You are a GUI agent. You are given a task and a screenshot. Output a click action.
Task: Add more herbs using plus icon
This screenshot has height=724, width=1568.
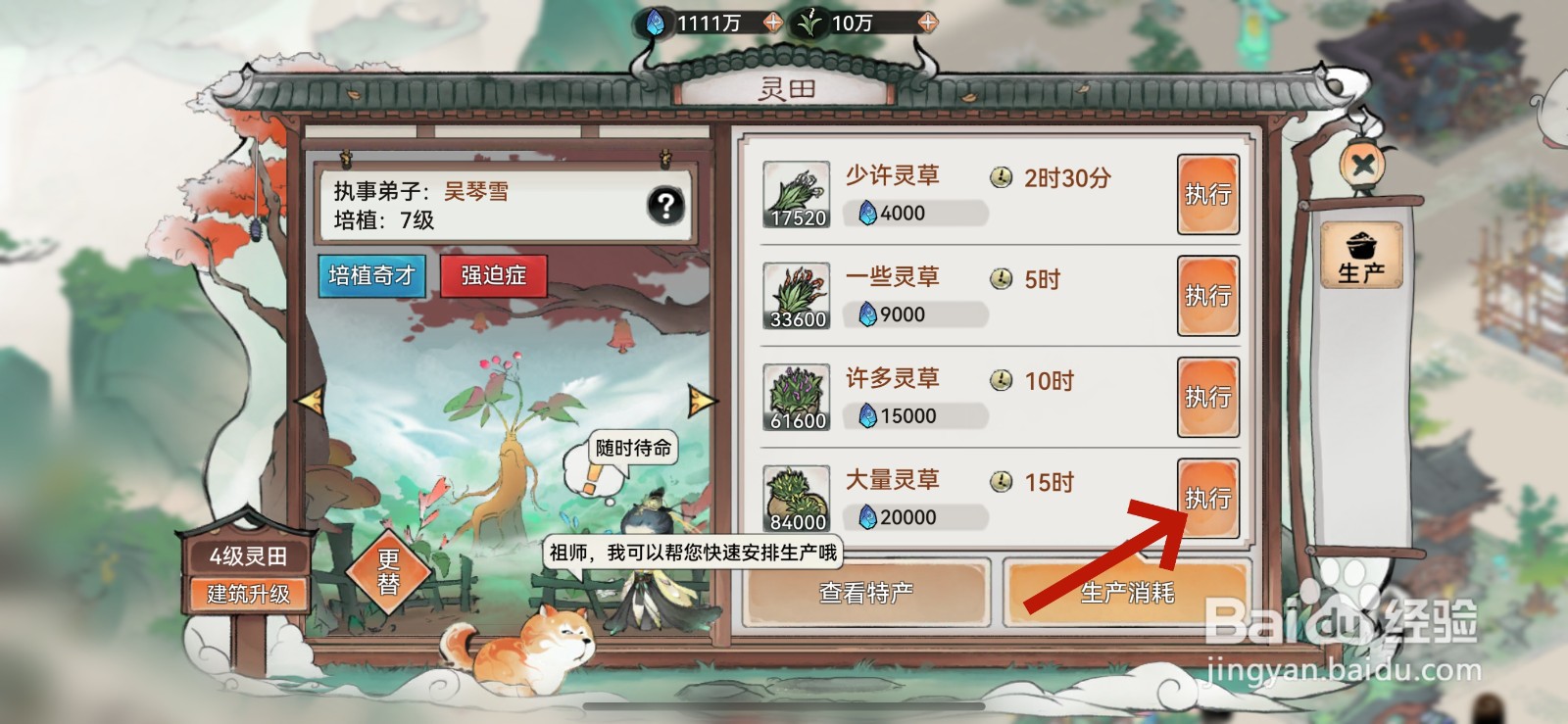[927, 22]
